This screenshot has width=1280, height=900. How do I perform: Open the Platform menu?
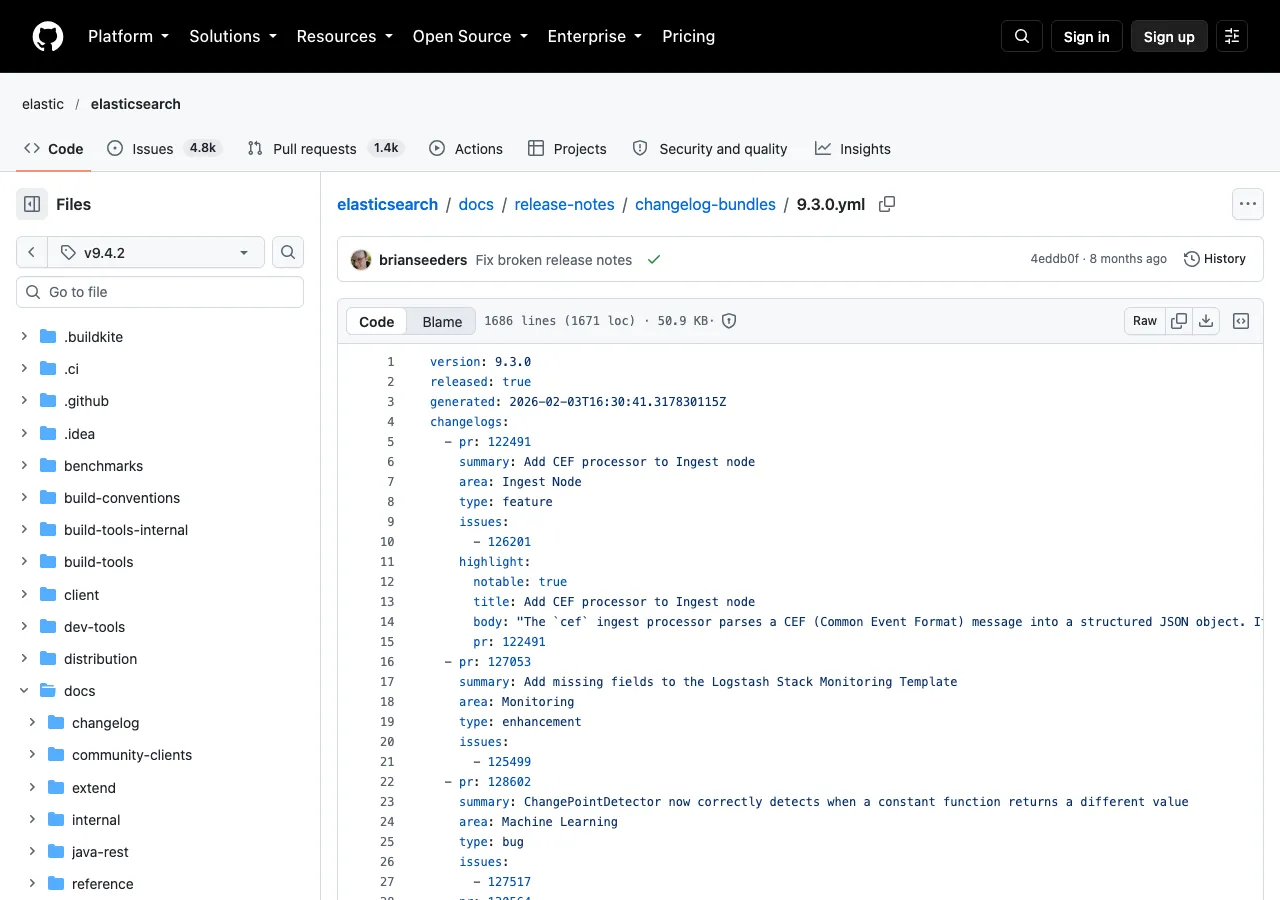[x=128, y=36]
